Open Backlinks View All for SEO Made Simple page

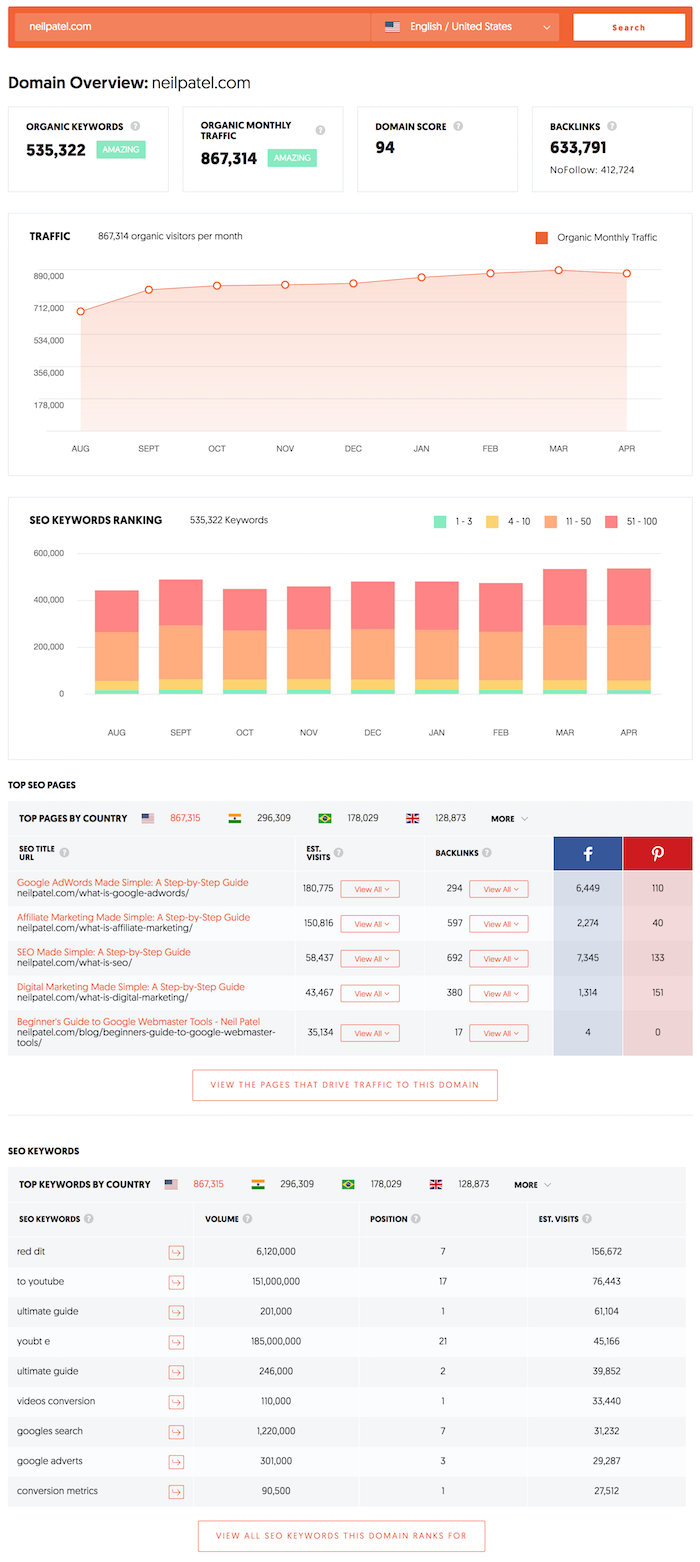tap(499, 959)
